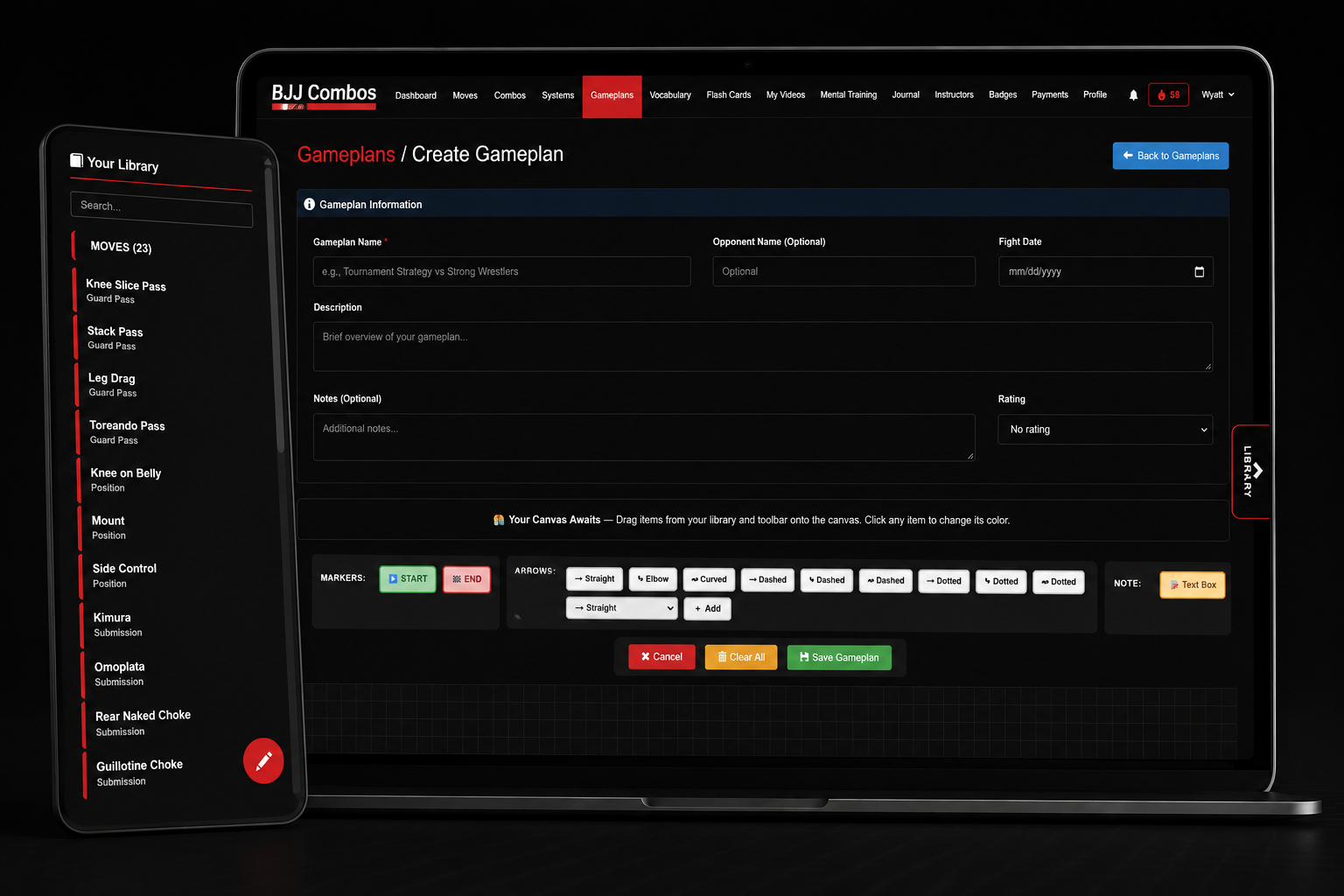Open Payments in the navbar
This screenshot has width=1344, height=896.
(1049, 95)
